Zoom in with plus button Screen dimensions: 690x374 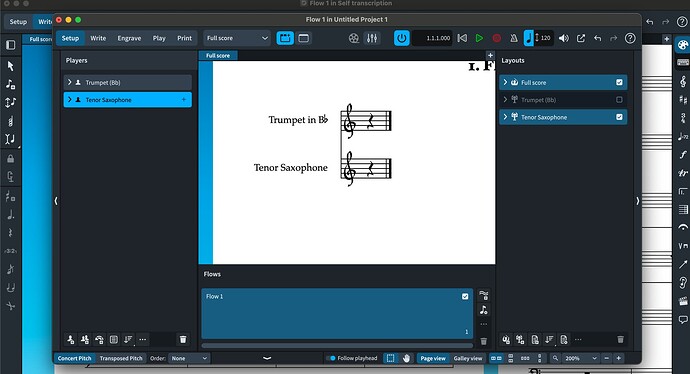pos(619,358)
